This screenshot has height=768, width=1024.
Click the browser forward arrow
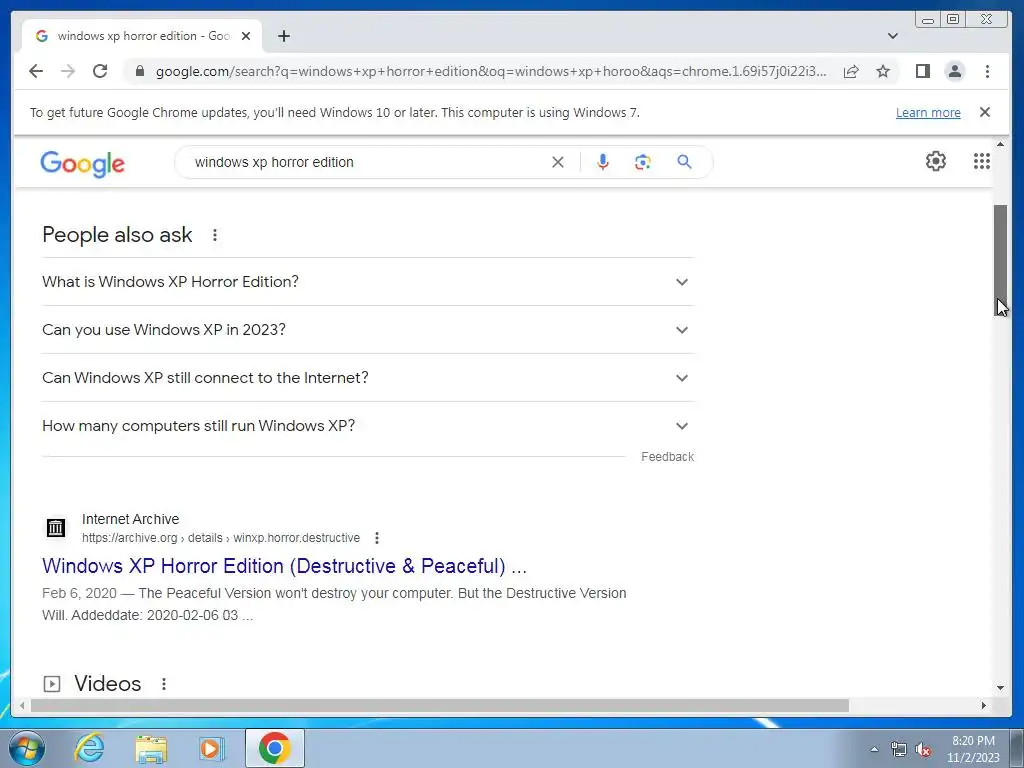pos(68,71)
